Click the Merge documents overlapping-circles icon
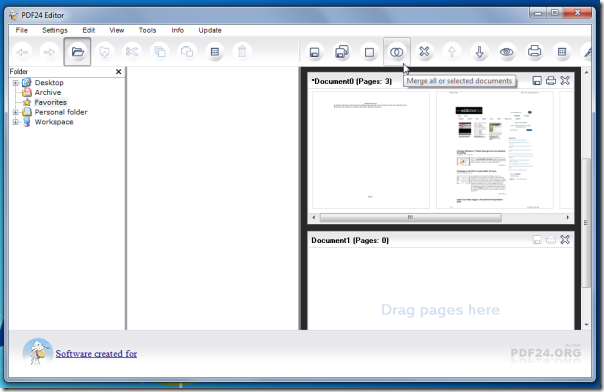 [x=396, y=52]
